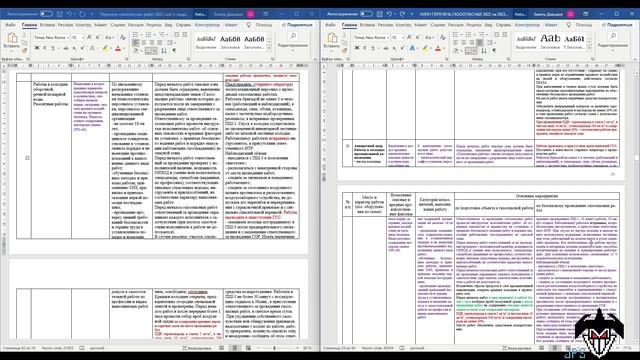Open Рецензирование tab in left window
The height and width of the screenshot is (360, 640).
click(x=153, y=25)
